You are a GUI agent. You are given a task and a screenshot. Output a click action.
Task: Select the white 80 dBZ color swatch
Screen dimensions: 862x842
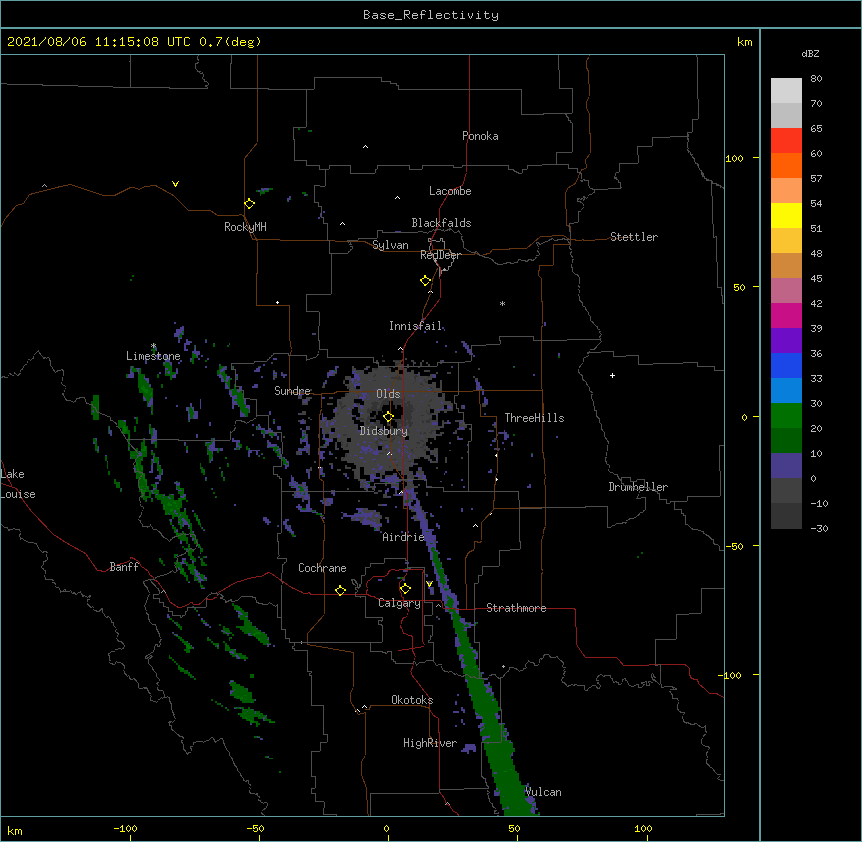pyautogui.click(x=786, y=91)
